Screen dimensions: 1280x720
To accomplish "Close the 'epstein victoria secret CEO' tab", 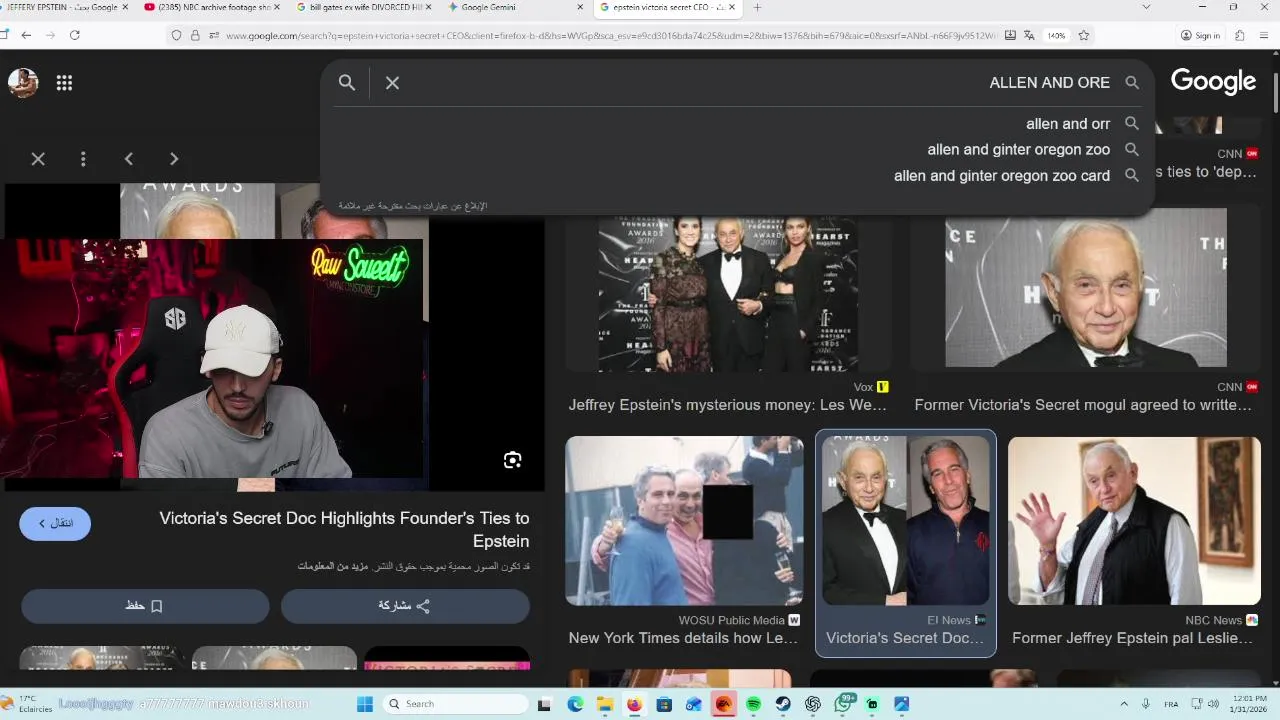I will coord(732,7).
